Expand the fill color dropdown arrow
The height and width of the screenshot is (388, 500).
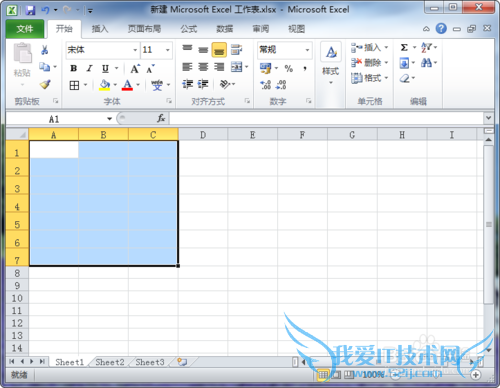(x=115, y=85)
